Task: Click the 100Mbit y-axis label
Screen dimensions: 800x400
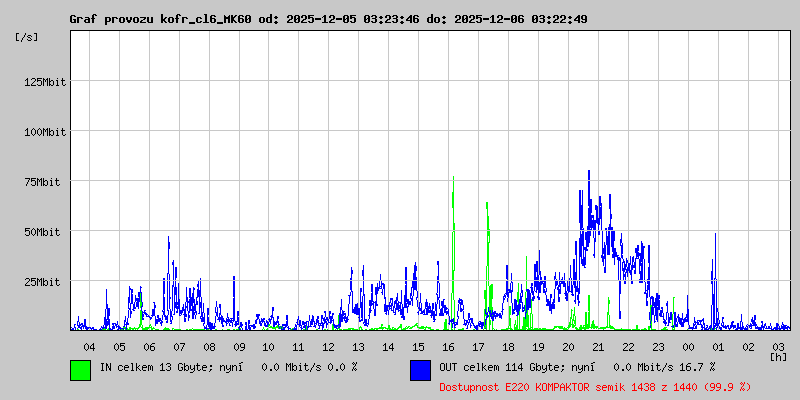Action: click(43, 132)
